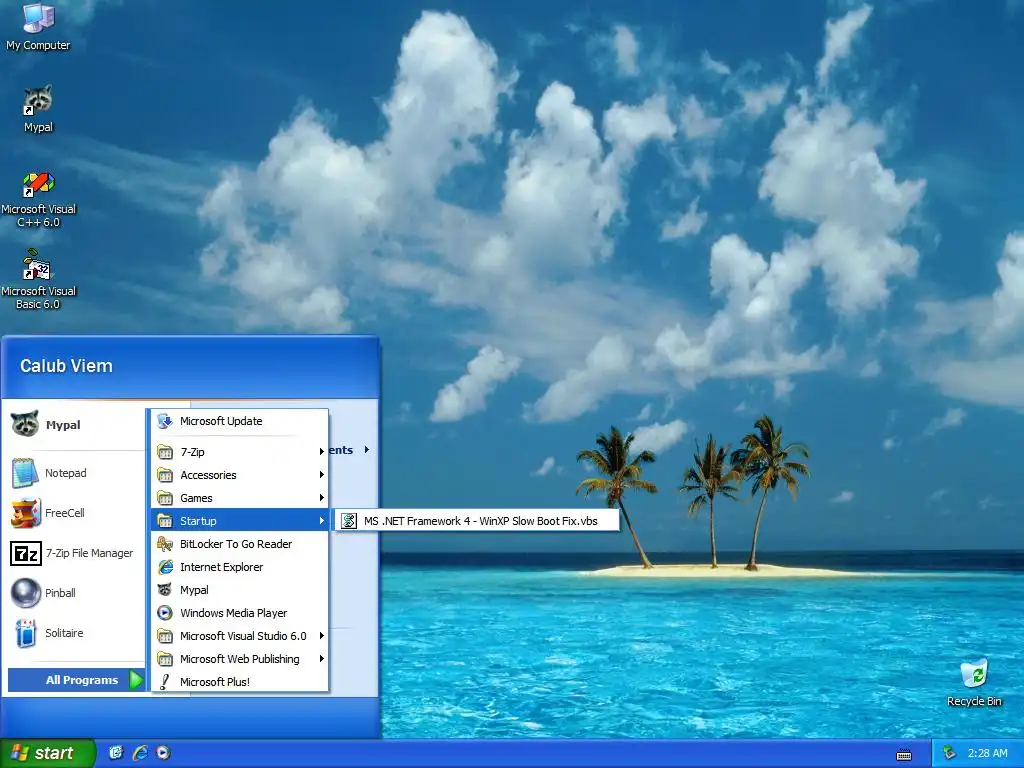Click the system tray notification icon
This screenshot has height=768, width=1024.
[950, 753]
